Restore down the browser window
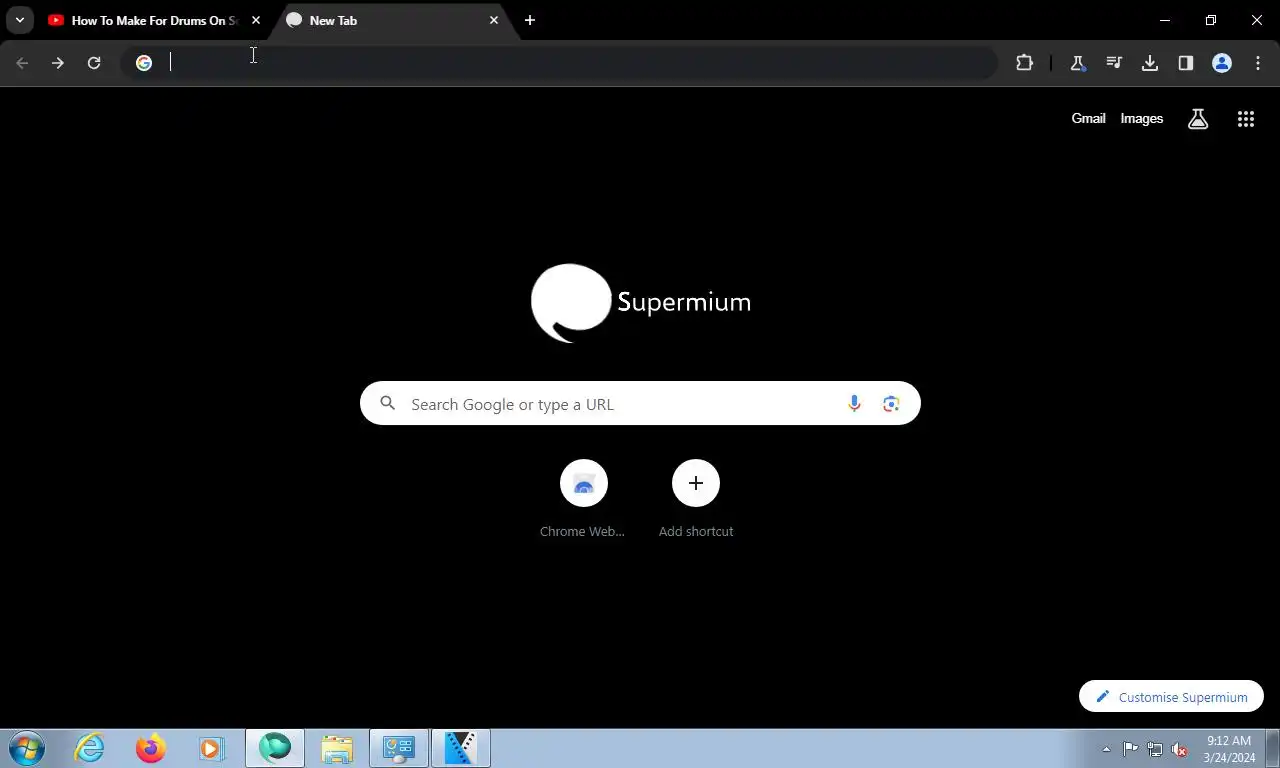1280x768 pixels. pyautogui.click(x=1211, y=20)
